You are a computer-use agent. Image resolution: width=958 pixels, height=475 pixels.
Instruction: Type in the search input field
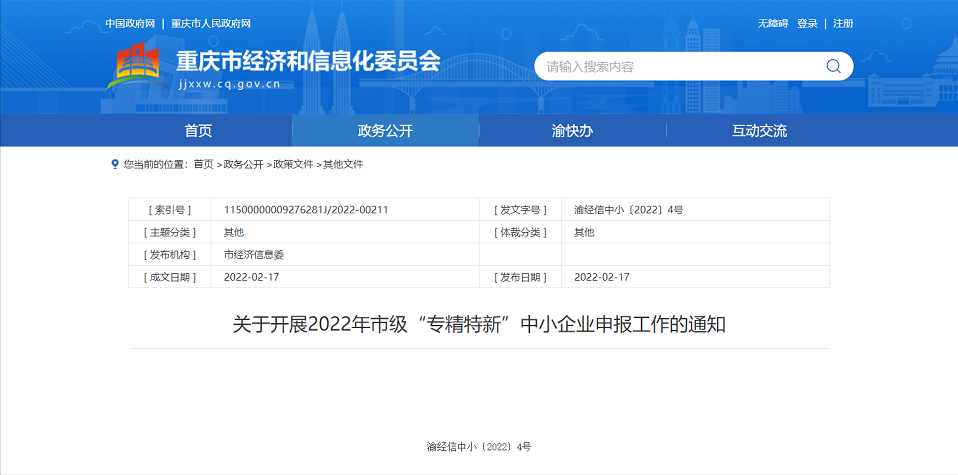[680, 67]
